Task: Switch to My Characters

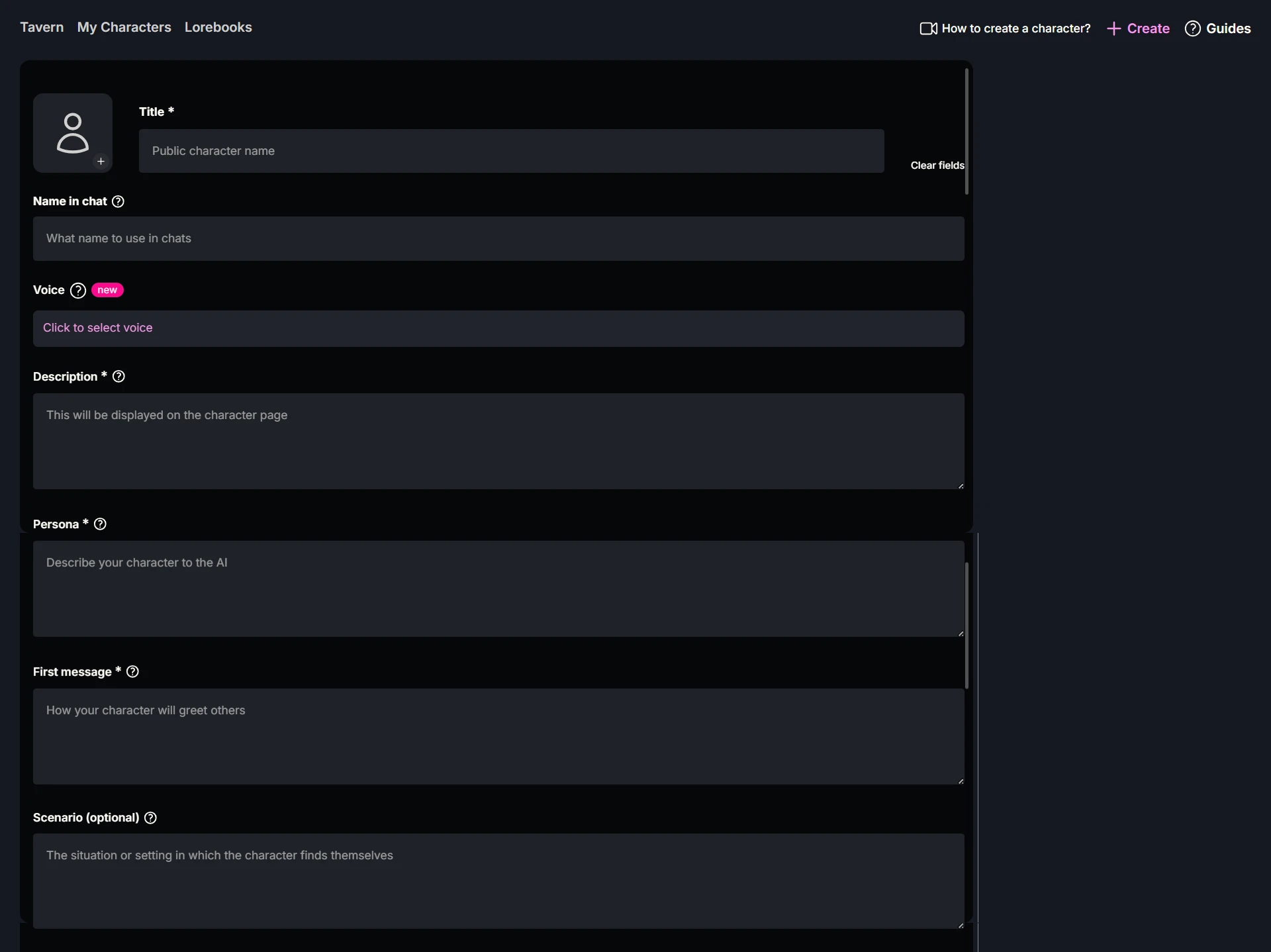Action: [x=124, y=27]
